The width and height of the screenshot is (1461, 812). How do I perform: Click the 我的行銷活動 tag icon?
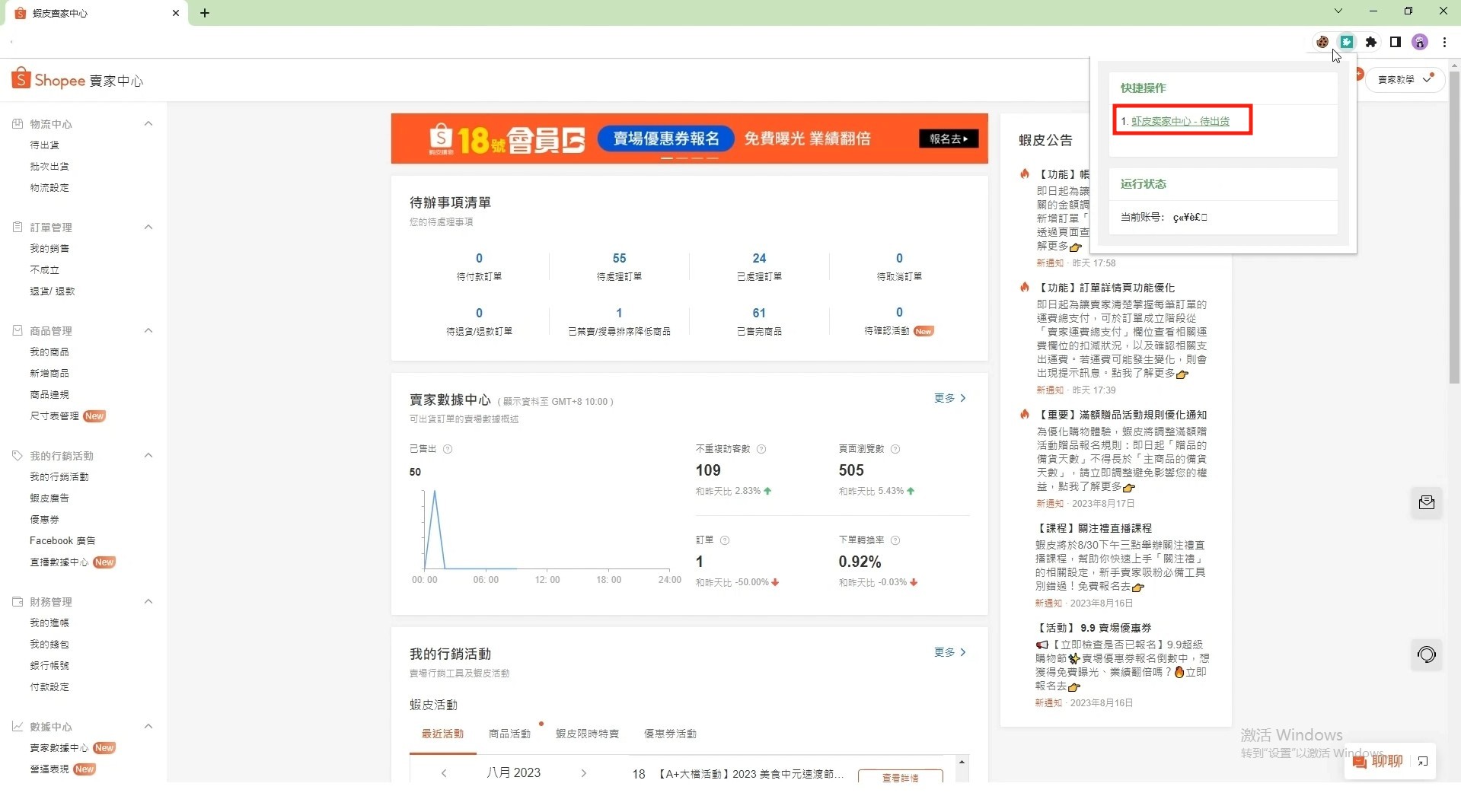pos(18,455)
